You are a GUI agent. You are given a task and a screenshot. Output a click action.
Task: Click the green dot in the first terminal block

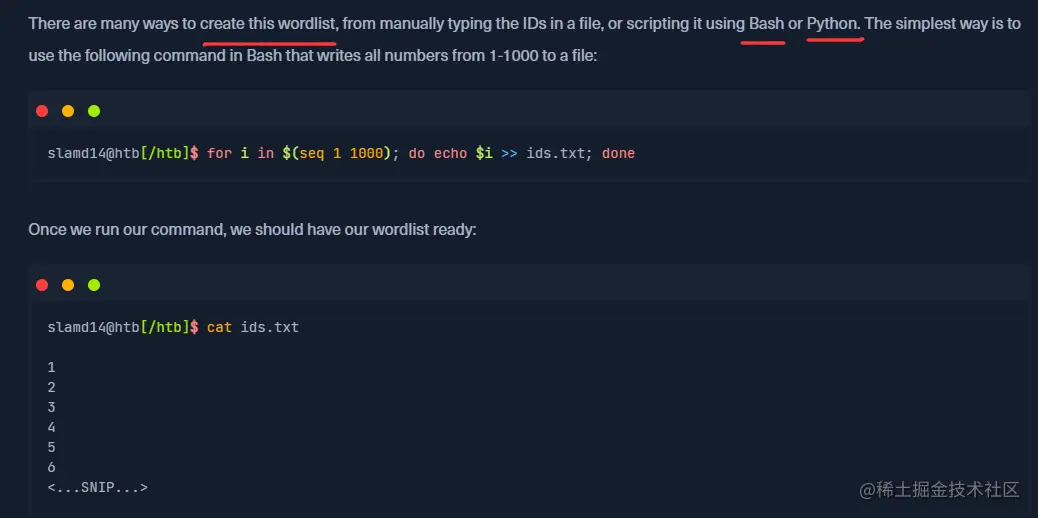click(x=94, y=111)
